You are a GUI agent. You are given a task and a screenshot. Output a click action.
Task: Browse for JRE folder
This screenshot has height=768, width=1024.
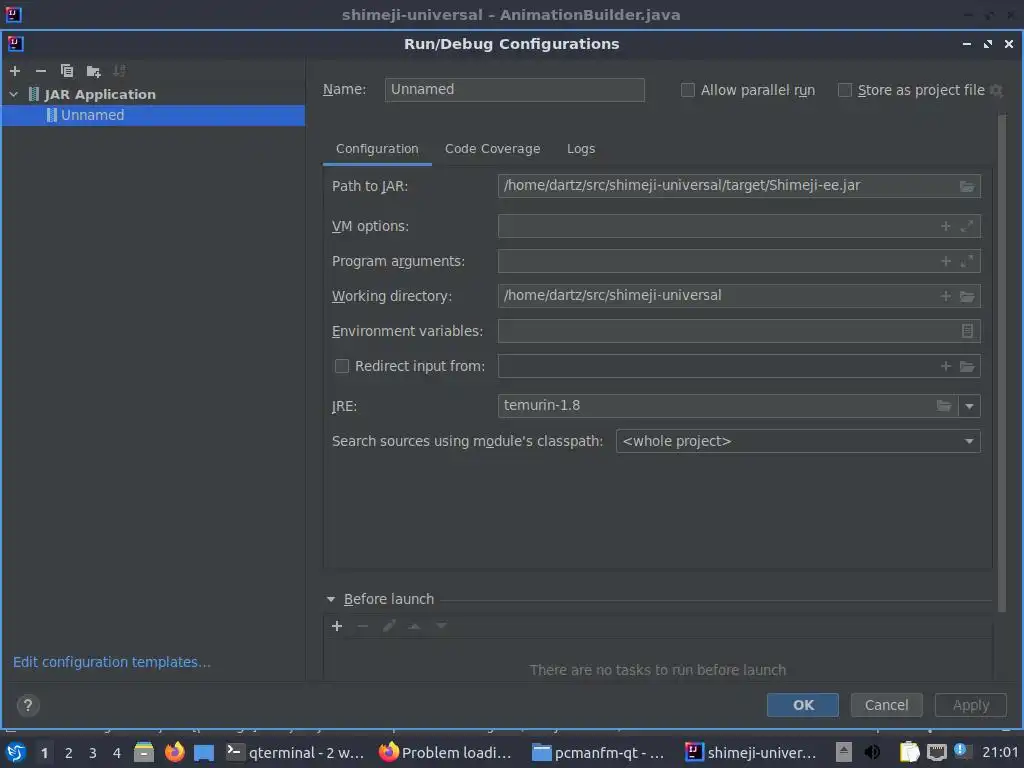(944, 406)
